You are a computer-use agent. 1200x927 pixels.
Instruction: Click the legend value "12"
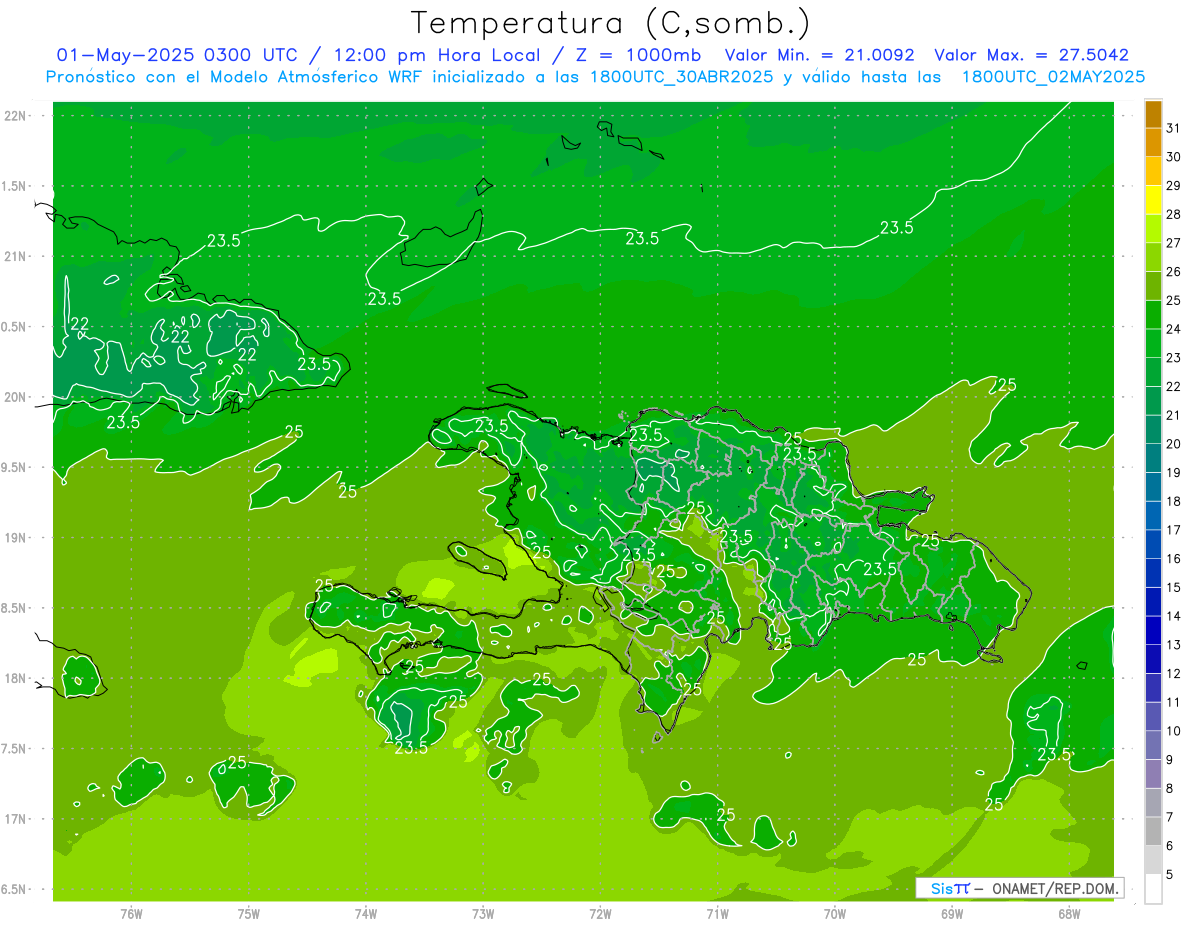coord(1173,674)
